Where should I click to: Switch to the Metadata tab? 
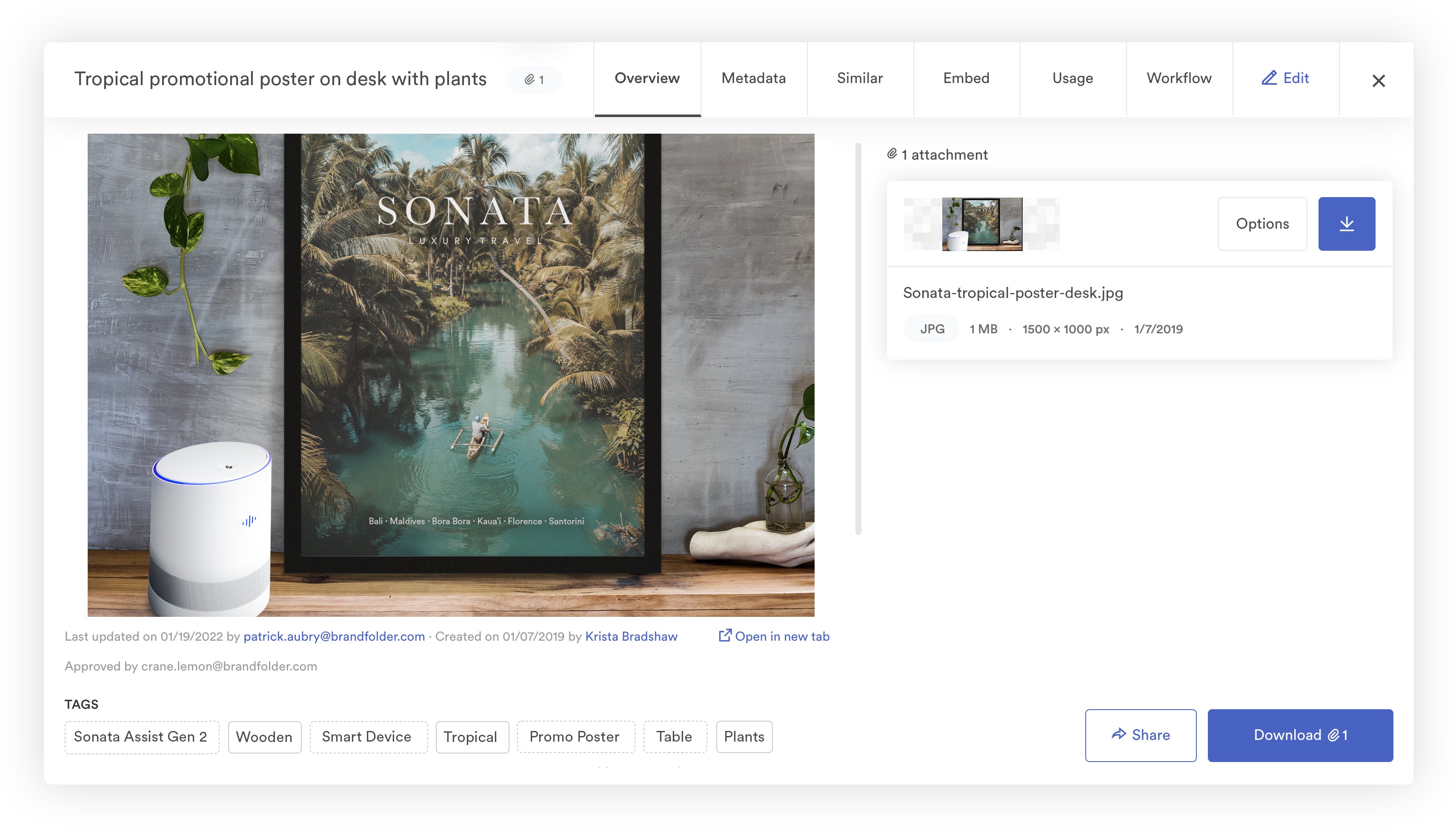[x=753, y=78]
